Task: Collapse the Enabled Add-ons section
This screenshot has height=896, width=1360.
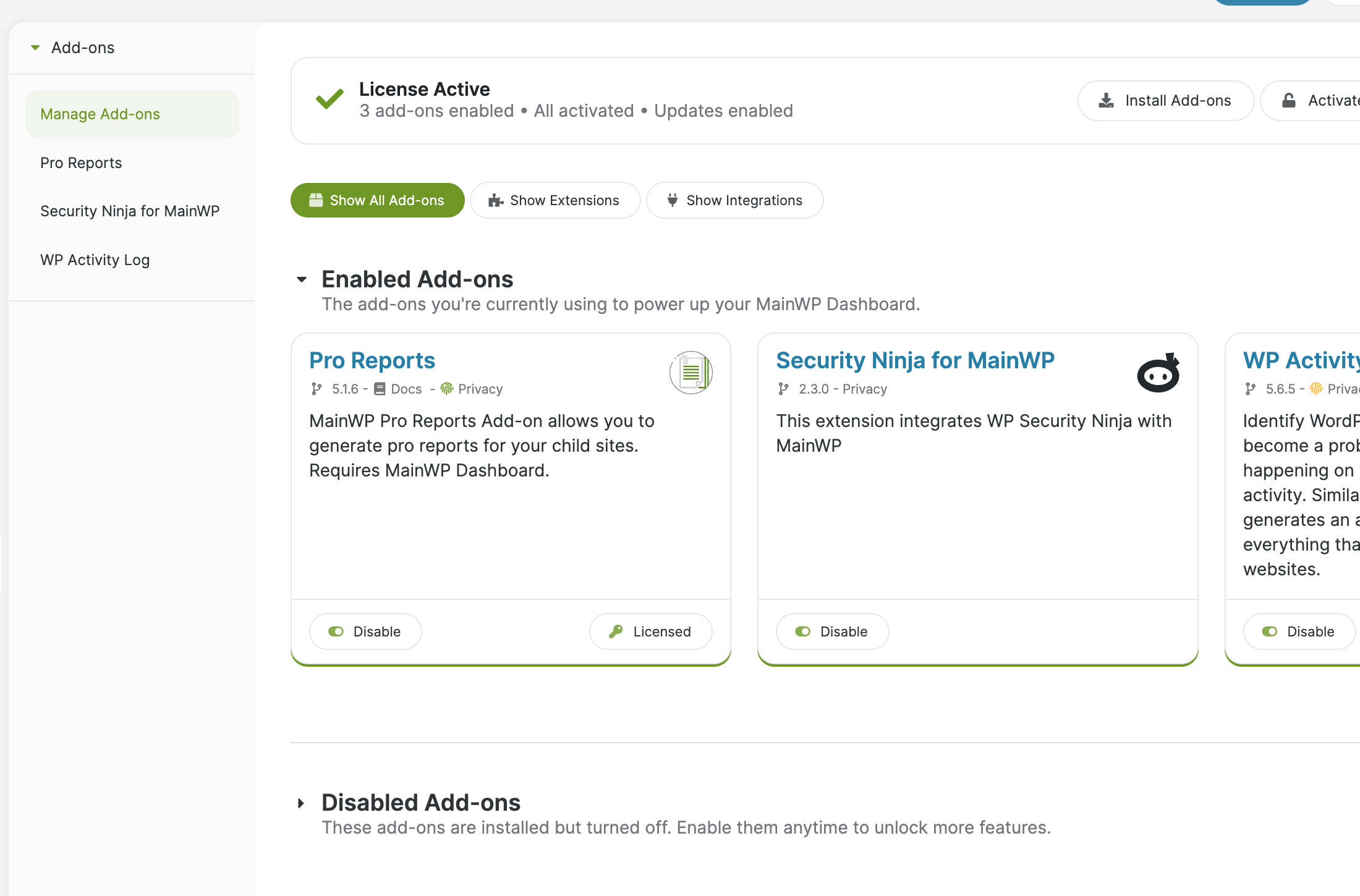Action: point(302,280)
